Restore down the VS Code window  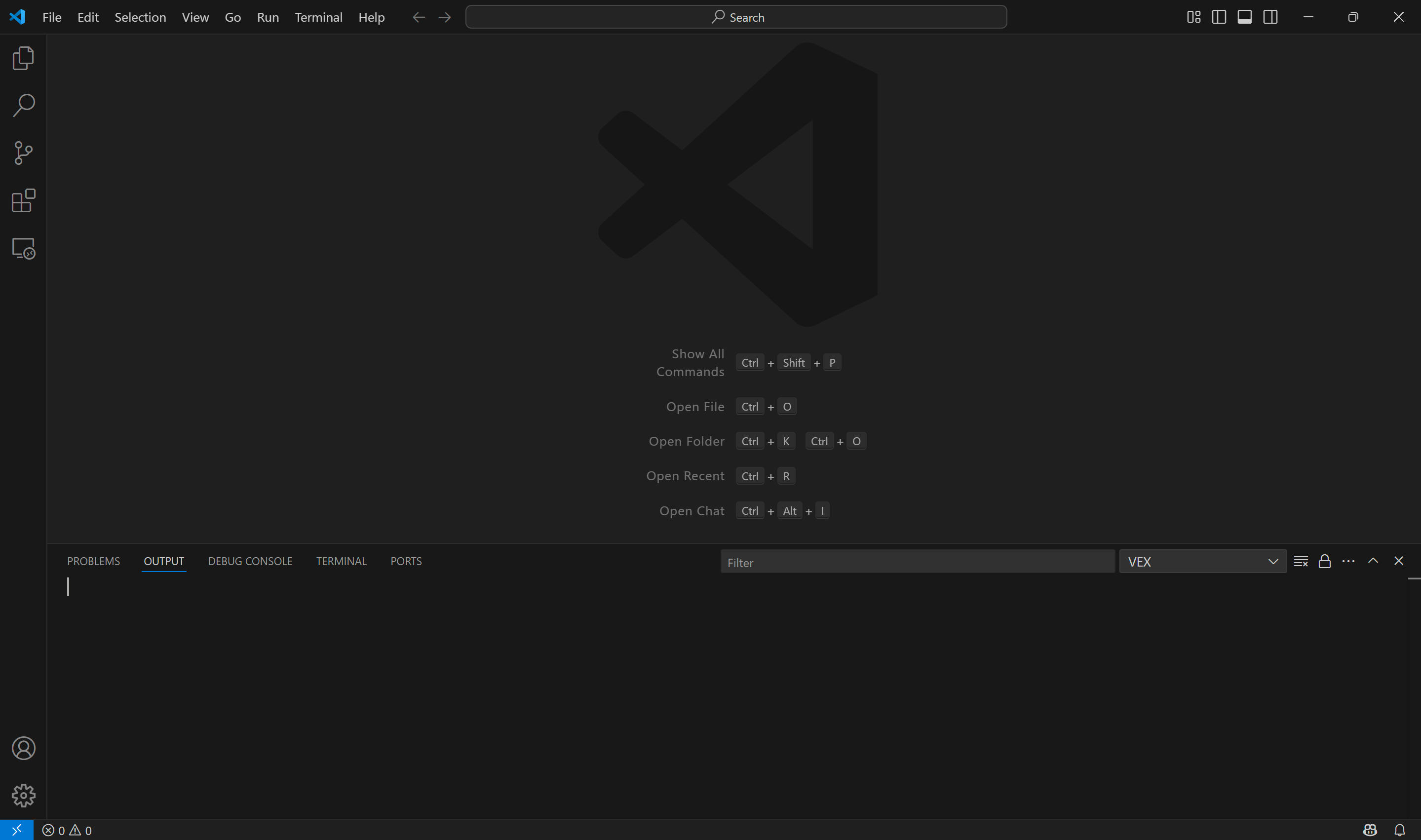pyautogui.click(x=1352, y=17)
